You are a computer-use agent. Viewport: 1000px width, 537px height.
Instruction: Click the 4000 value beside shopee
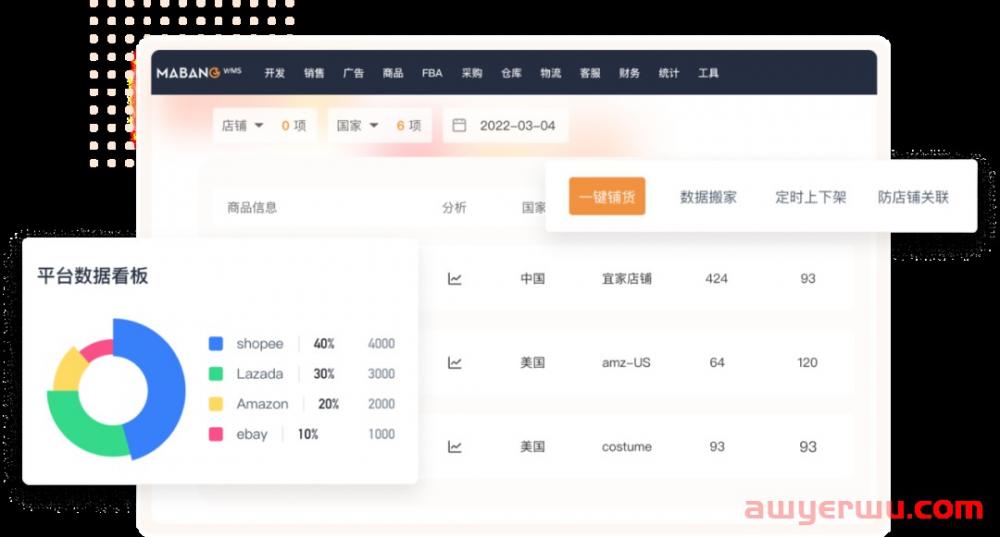(x=381, y=344)
